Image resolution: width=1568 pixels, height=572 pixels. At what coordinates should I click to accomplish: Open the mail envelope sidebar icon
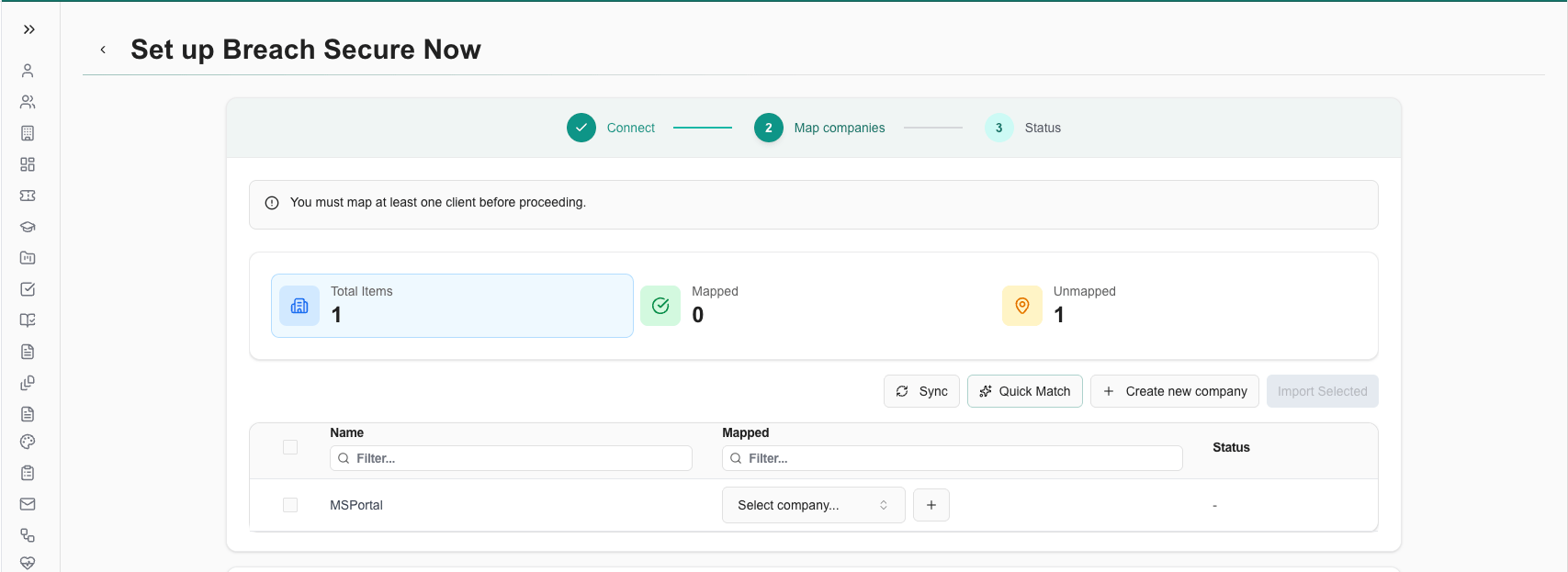28,504
